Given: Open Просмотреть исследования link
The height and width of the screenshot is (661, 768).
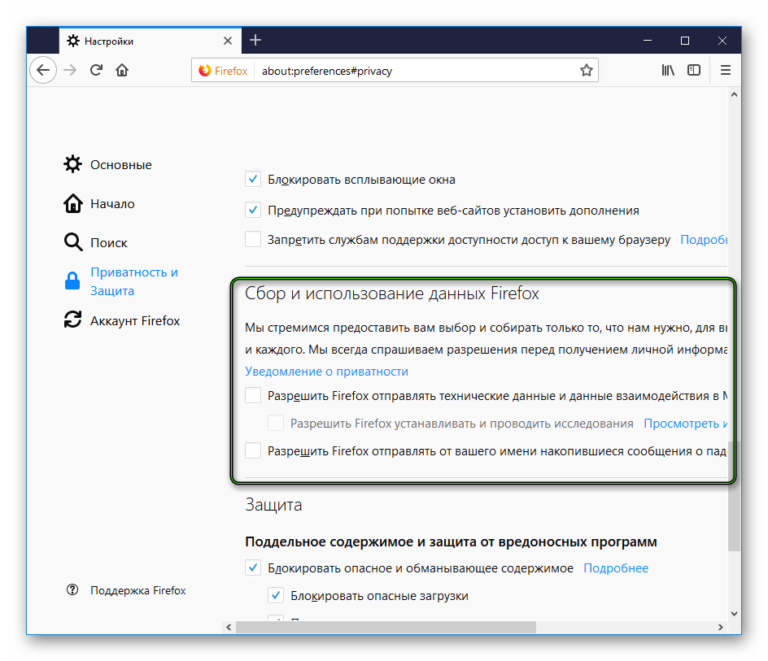Looking at the screenshot, I should point(686,423).
